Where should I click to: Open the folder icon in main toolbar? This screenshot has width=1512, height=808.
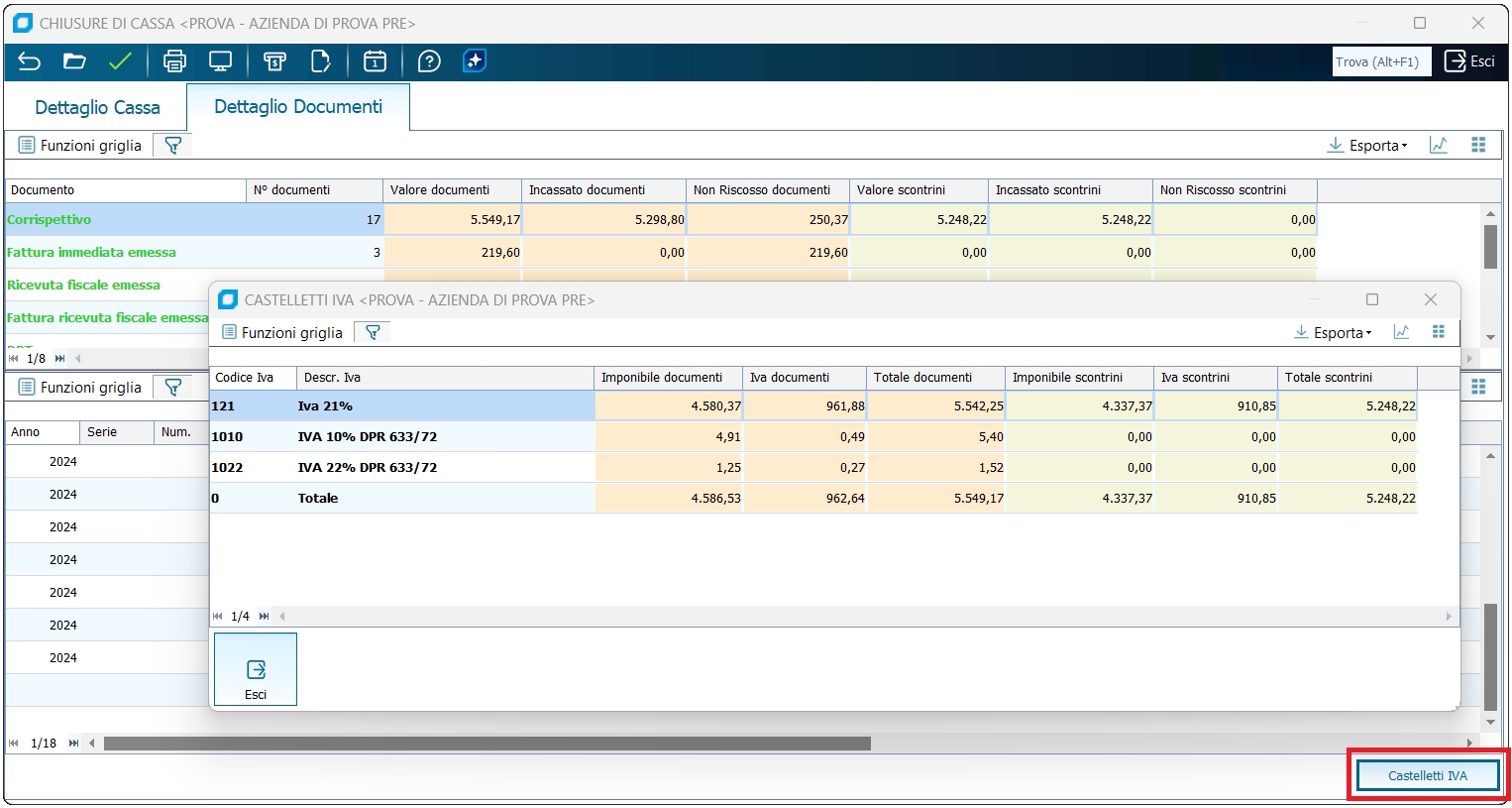tap(74, 61)
